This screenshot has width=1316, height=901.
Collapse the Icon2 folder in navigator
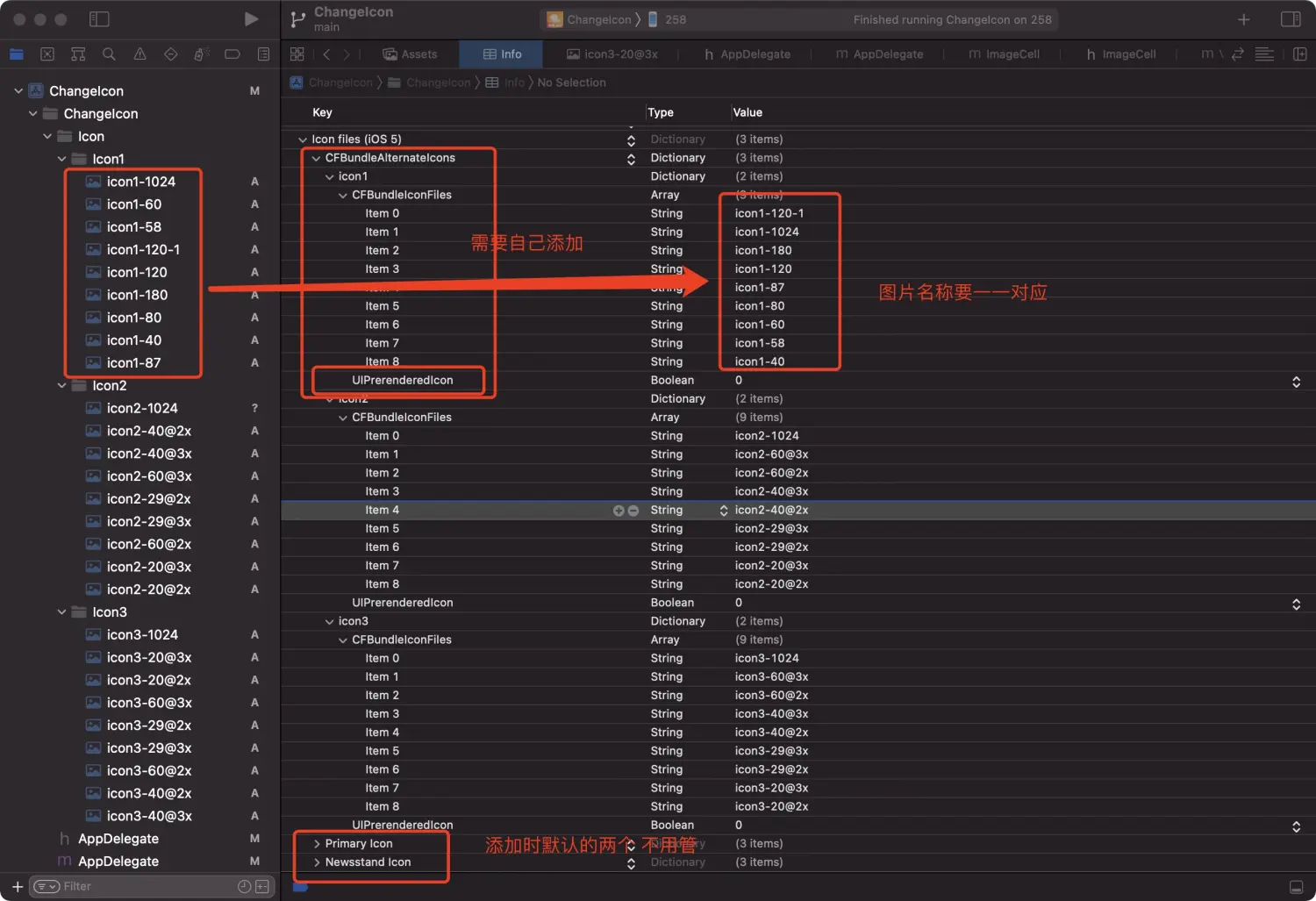(x=61, y=386)
